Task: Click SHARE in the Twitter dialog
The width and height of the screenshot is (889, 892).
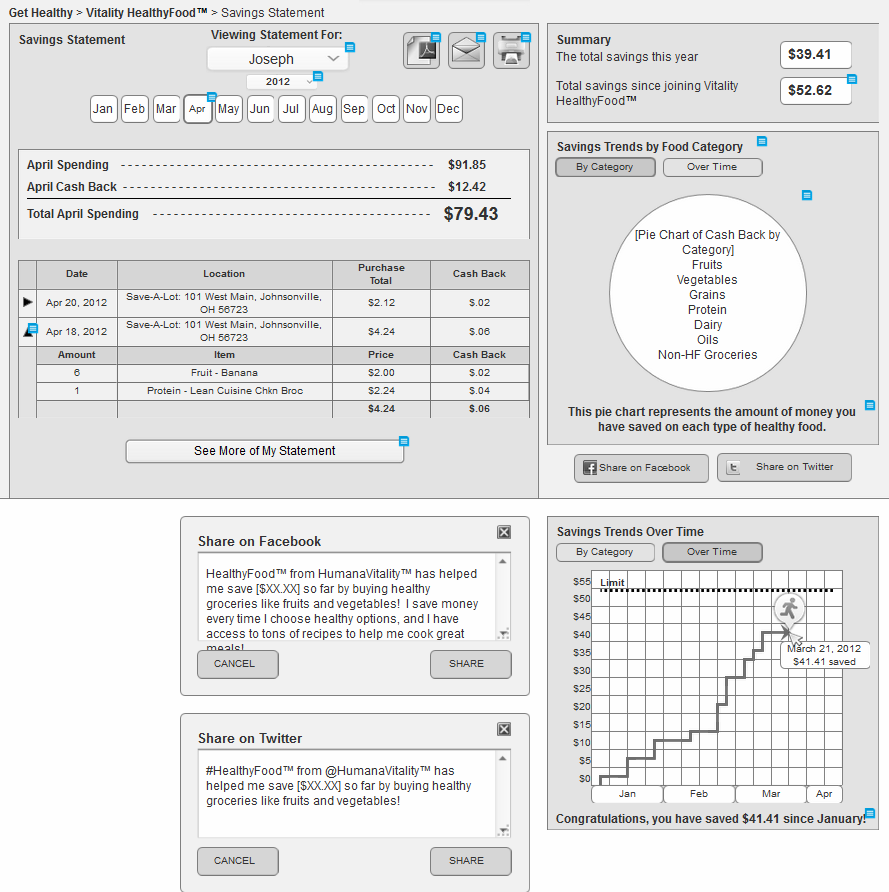Action: (x=470, y=861)
